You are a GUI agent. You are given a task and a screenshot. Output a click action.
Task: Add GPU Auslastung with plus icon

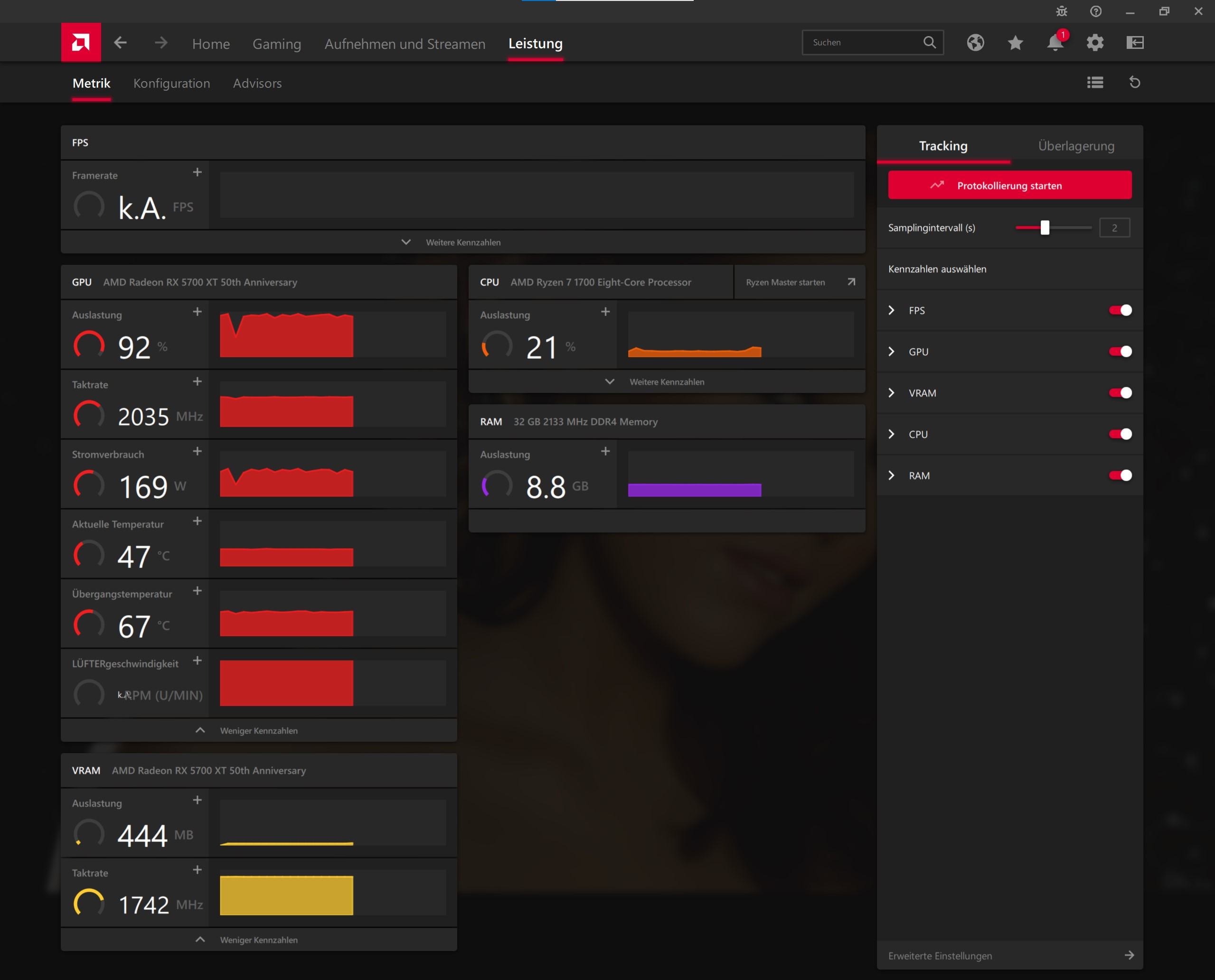click(197, 312)
